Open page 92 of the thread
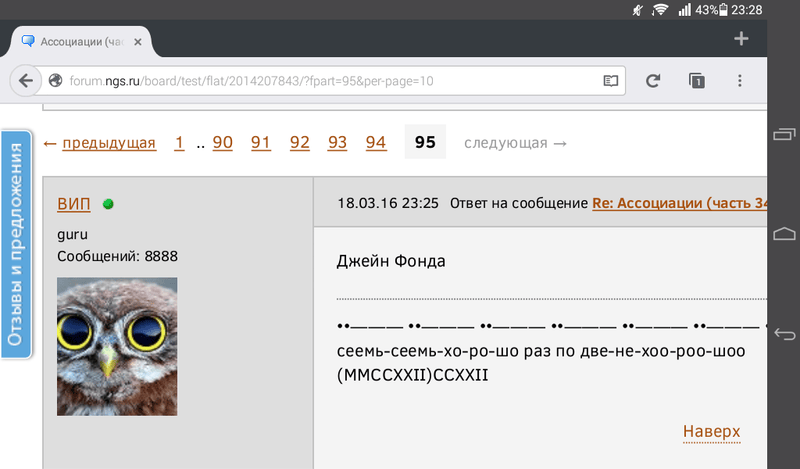 pos(299,142)
